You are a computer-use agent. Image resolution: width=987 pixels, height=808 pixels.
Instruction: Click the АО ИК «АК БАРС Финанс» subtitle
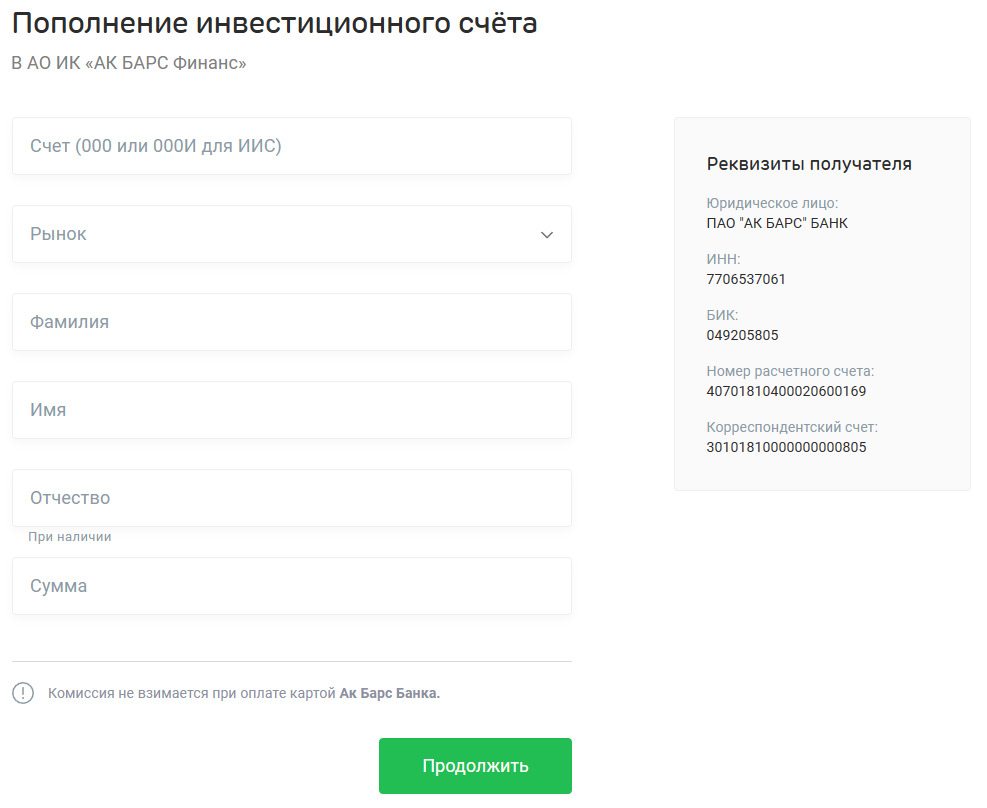coord(137,63)
